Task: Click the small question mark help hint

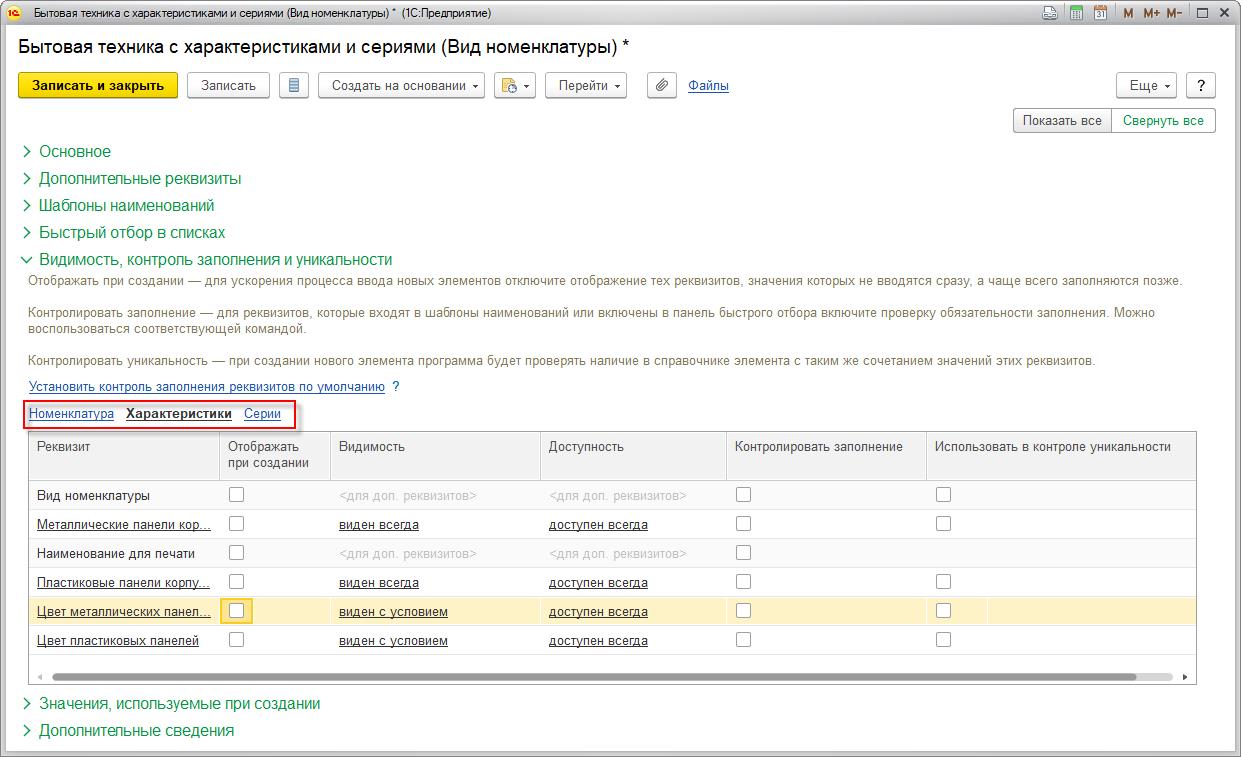Action: pyautogui.click(x=395, y=387)
